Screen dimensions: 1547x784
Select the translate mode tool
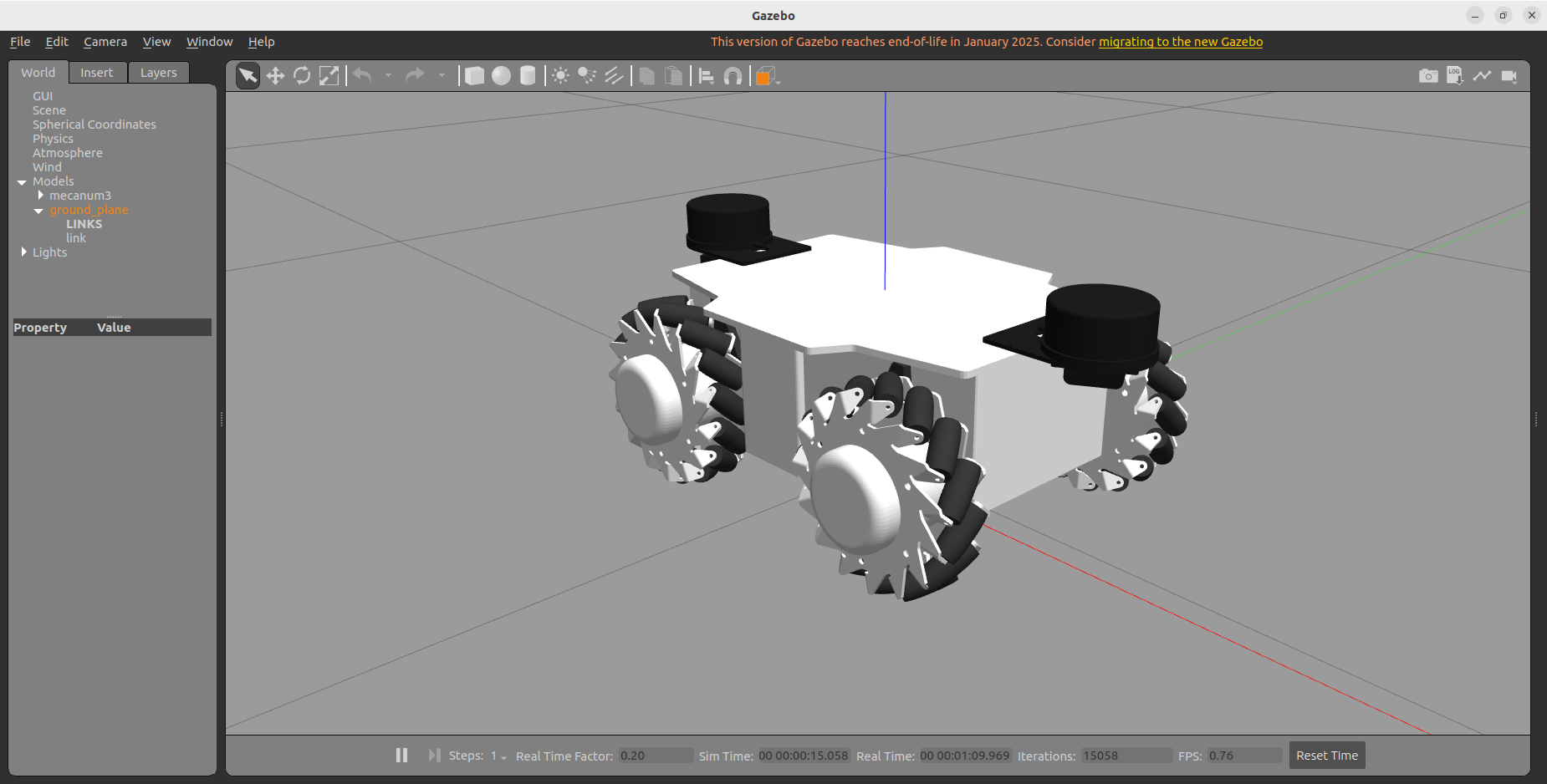tap(275, 76)
